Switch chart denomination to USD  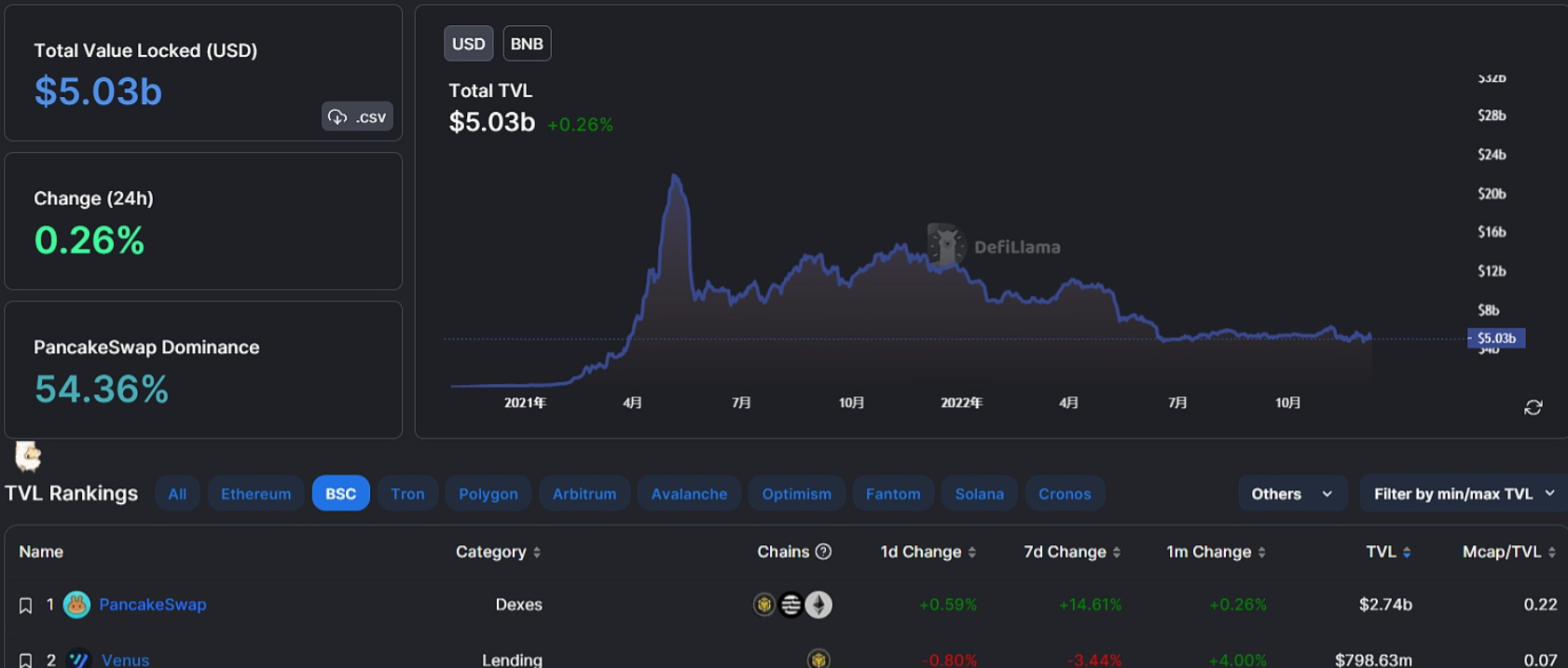click(468, 44)
